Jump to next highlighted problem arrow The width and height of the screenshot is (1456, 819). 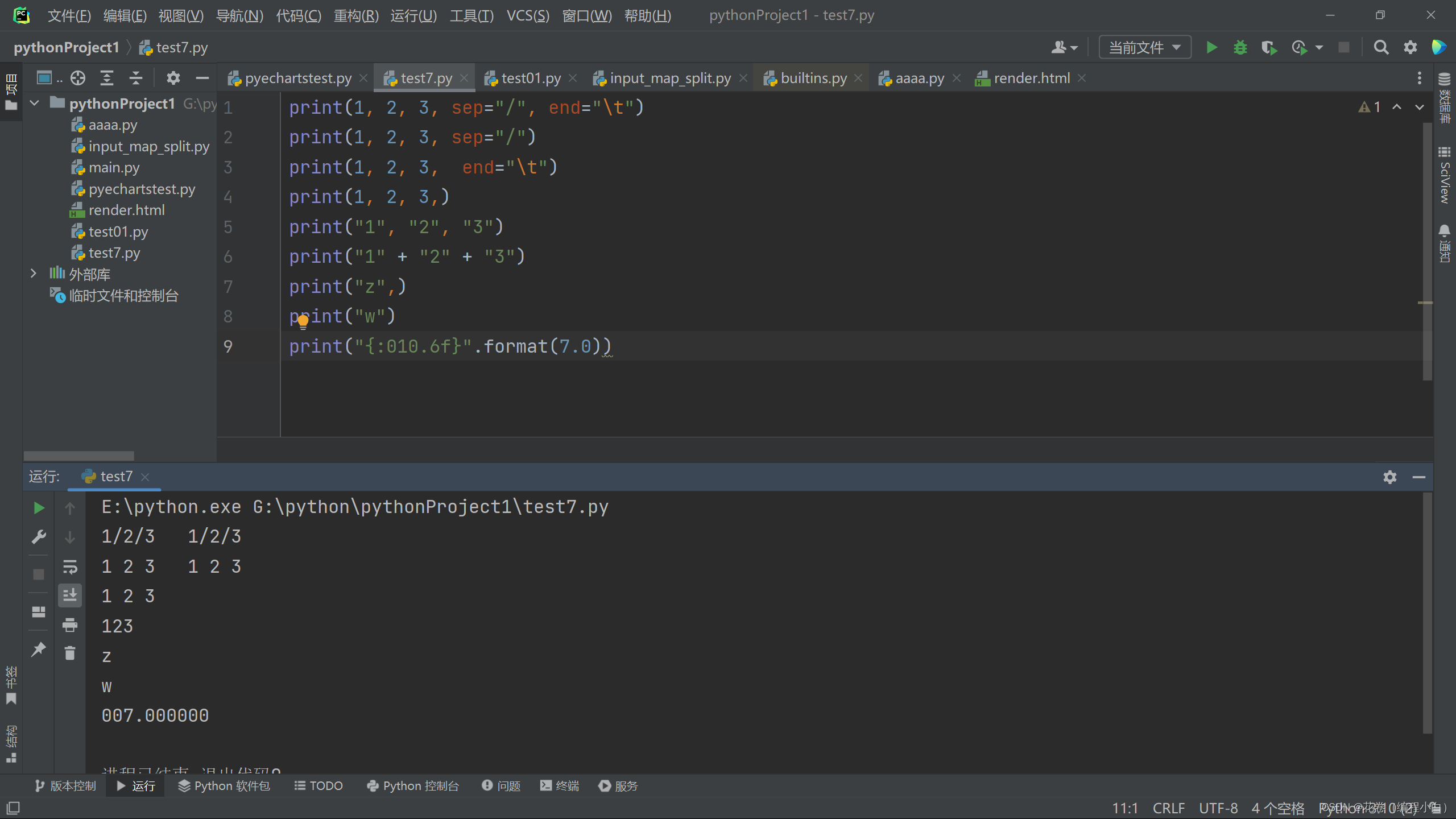coord(1420,107)
